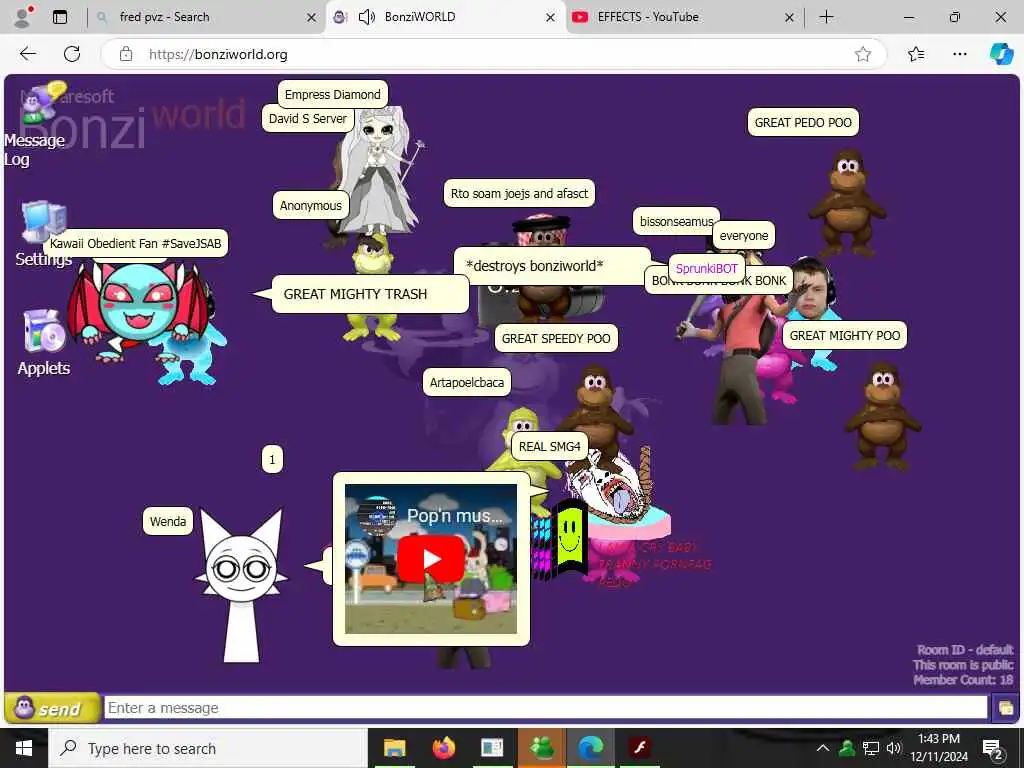Screen dimensions: 1024x768
Task: View site information lock icon
Action: (x=126, y=54)
